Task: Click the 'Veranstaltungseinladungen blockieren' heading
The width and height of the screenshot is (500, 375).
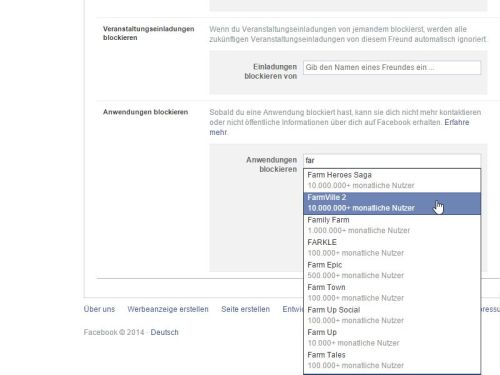Action: pos(149,33)
